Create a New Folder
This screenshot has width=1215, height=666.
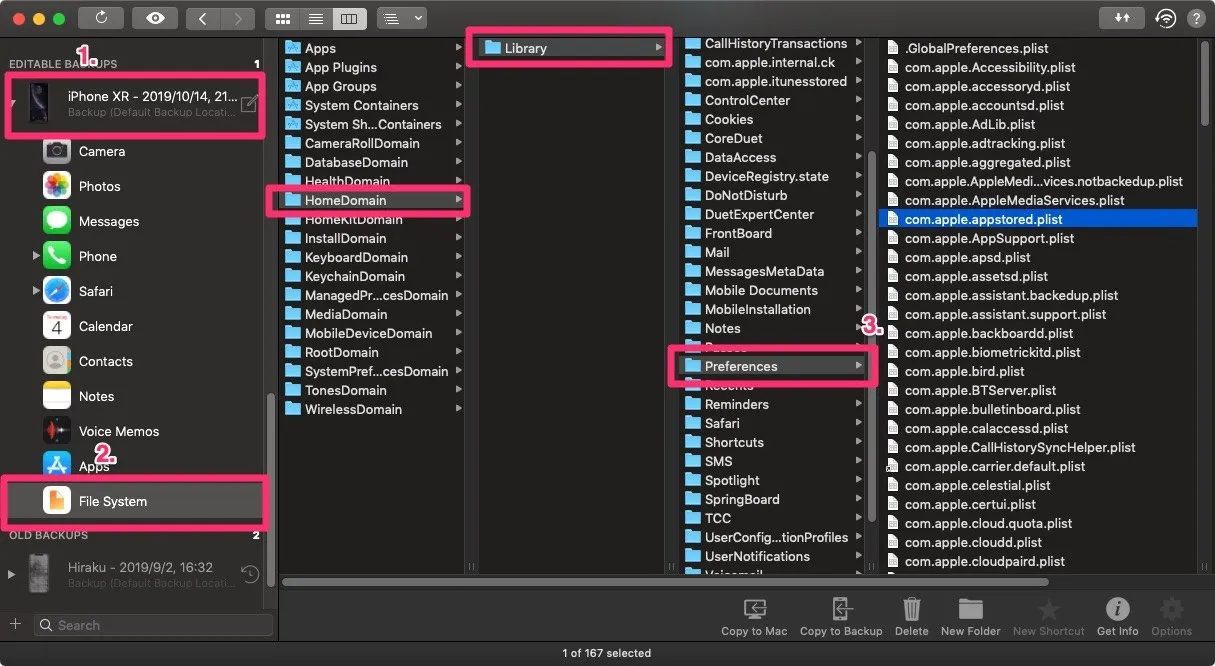point(970,615)
